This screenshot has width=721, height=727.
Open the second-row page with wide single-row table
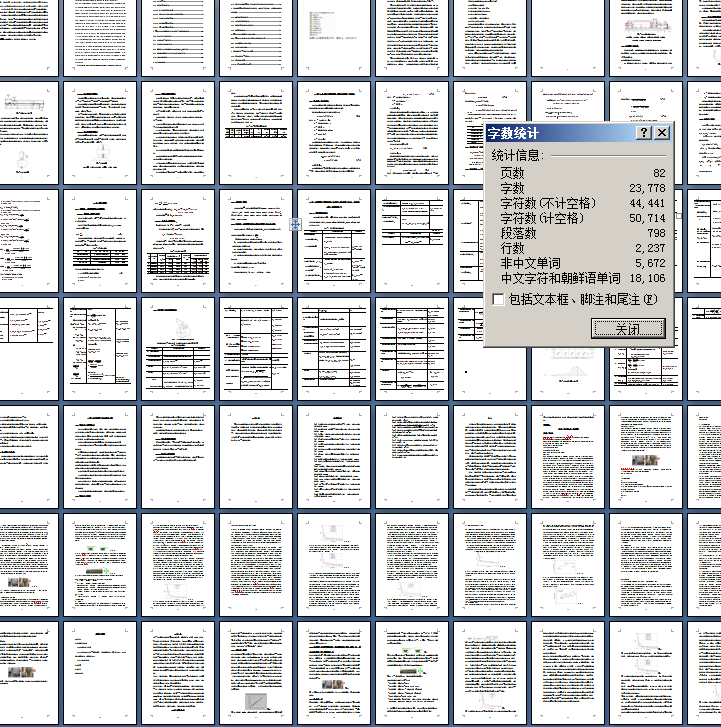tap(256, 133)
